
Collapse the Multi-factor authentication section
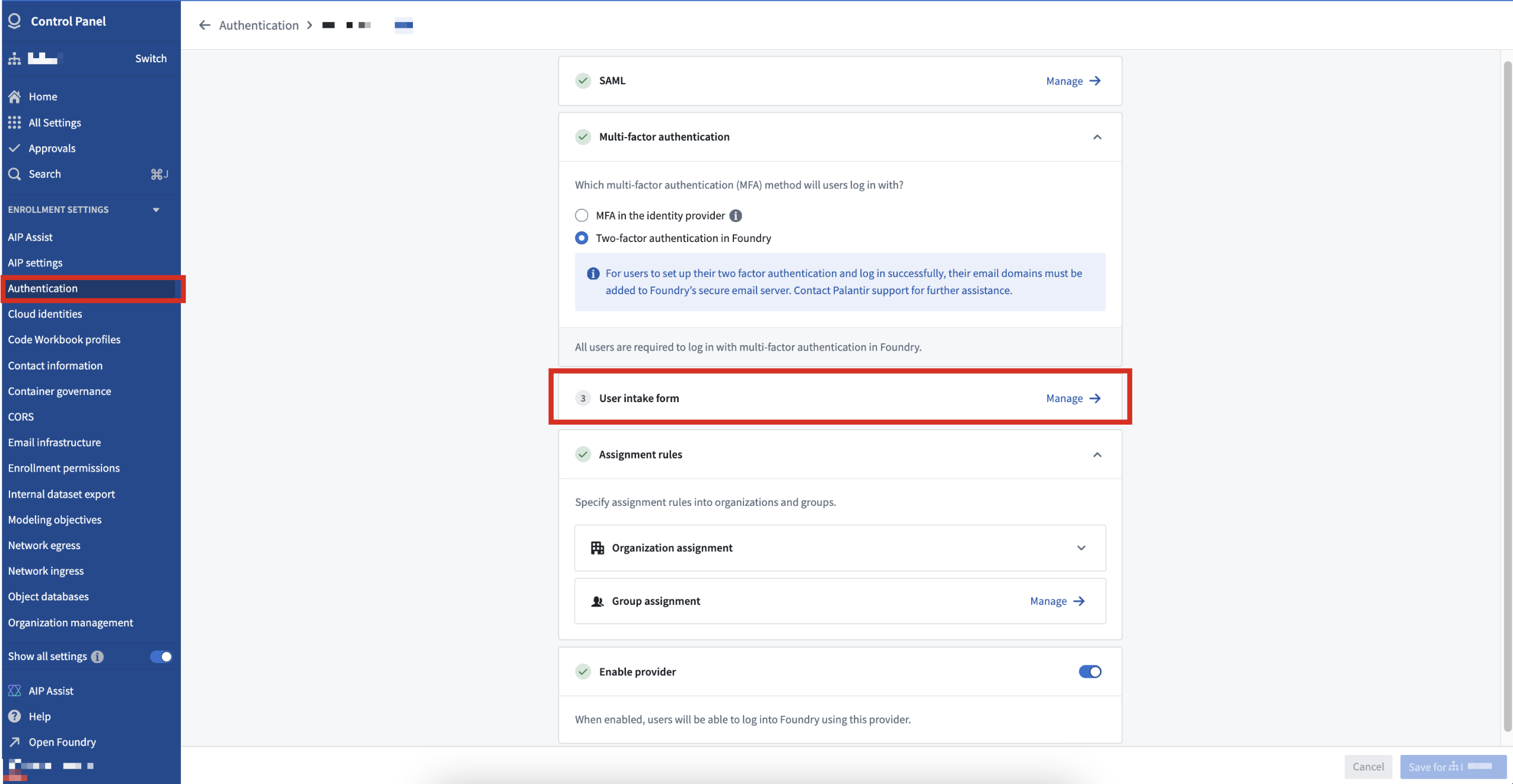[1096, 136]
